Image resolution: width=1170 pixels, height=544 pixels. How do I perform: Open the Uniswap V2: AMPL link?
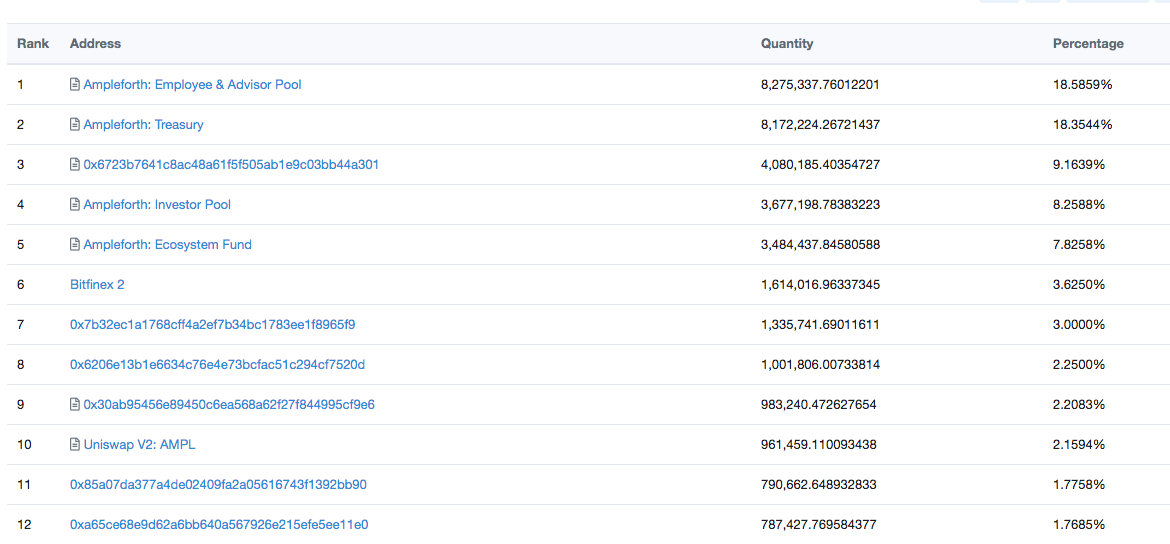(x=140, y=445)
